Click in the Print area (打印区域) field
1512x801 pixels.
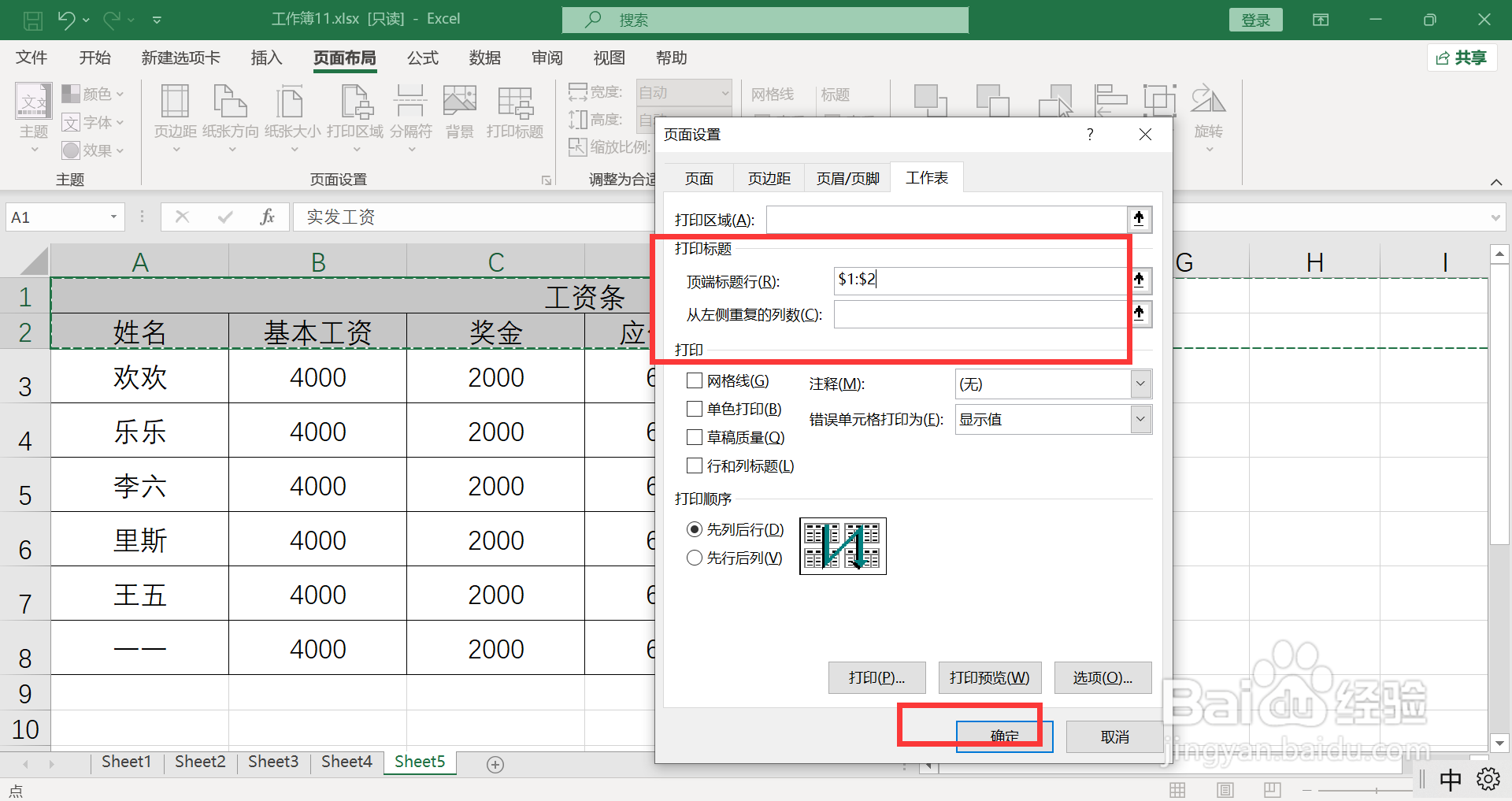[947, 219]
